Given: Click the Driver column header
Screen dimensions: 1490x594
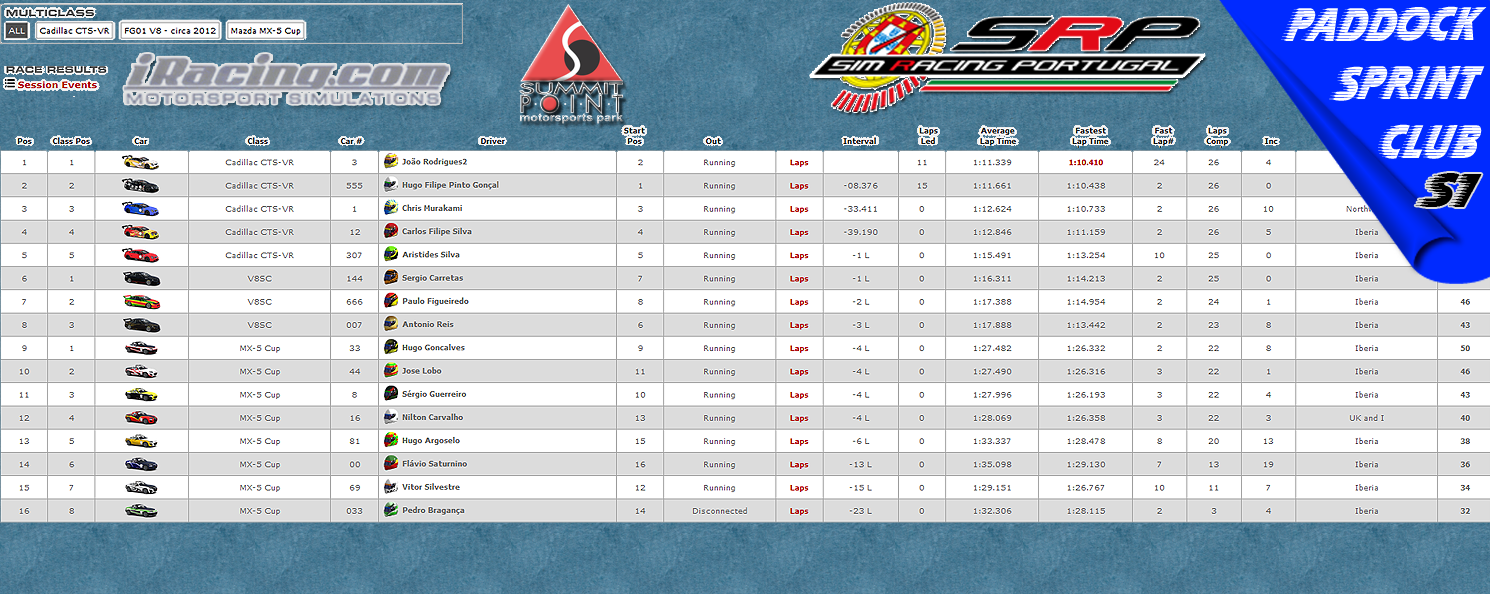Looking at the screenshot, I should click(x=492, y=141).
